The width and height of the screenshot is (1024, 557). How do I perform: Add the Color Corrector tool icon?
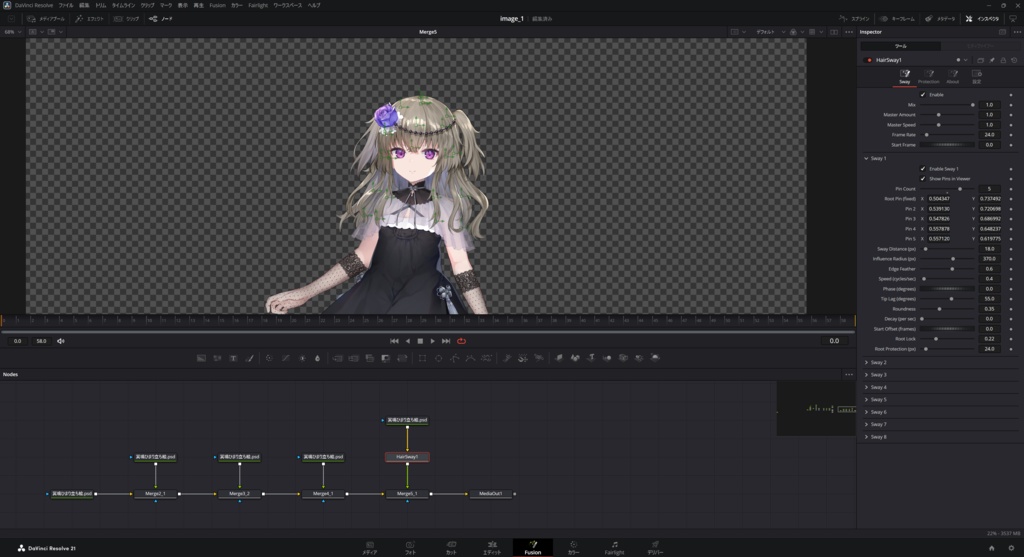tap(269, 358)
